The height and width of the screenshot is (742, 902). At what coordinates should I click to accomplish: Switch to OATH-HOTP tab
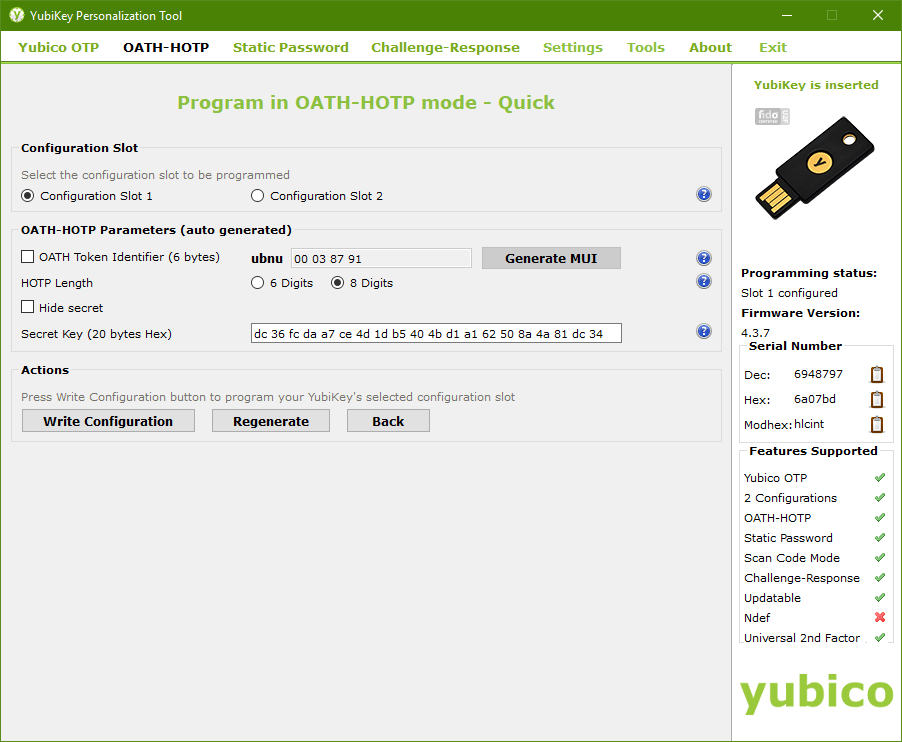pyautogui.click(x=166, y=47)
